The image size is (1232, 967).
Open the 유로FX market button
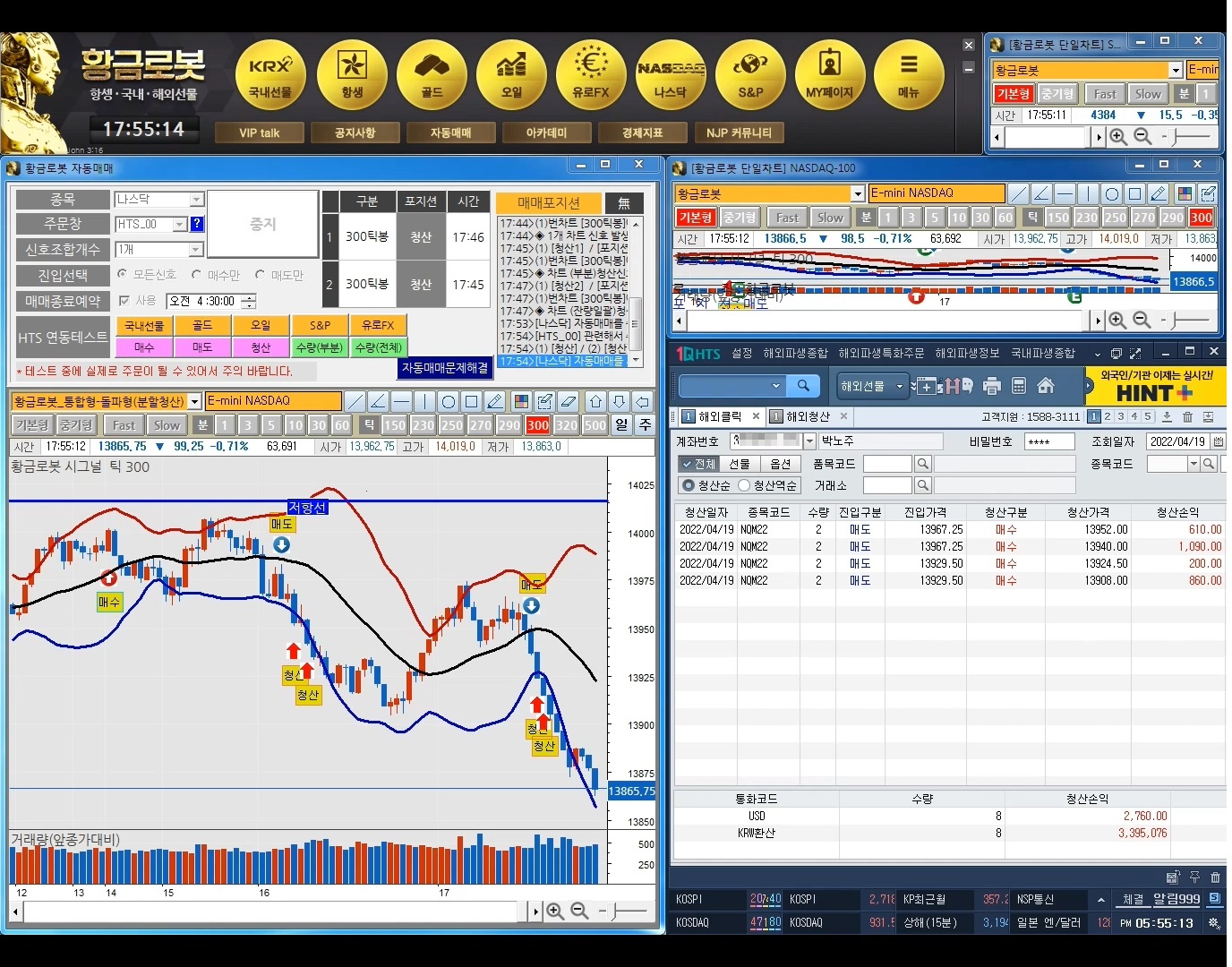click(591, 74)
